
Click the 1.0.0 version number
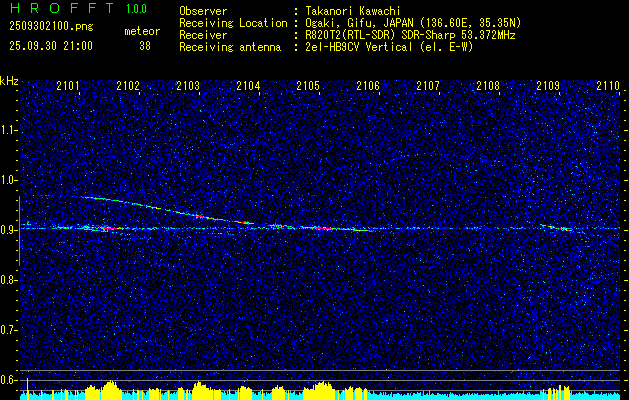click(x=136, y=9)
